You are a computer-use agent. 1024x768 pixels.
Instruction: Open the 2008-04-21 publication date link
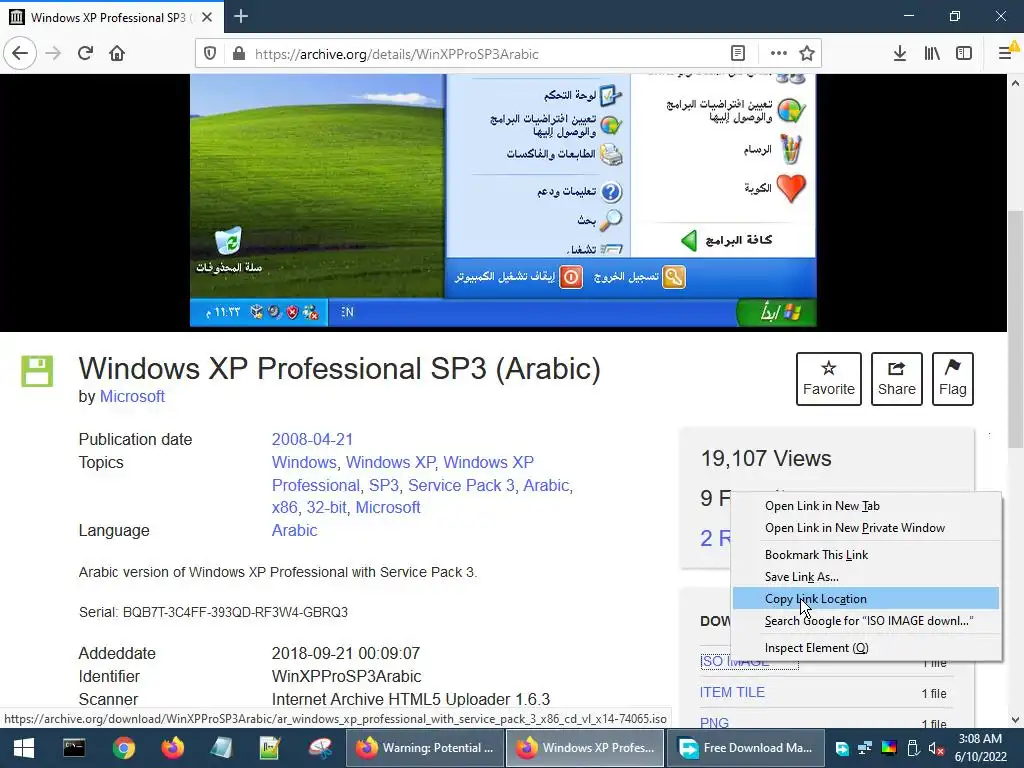point(312,440)
